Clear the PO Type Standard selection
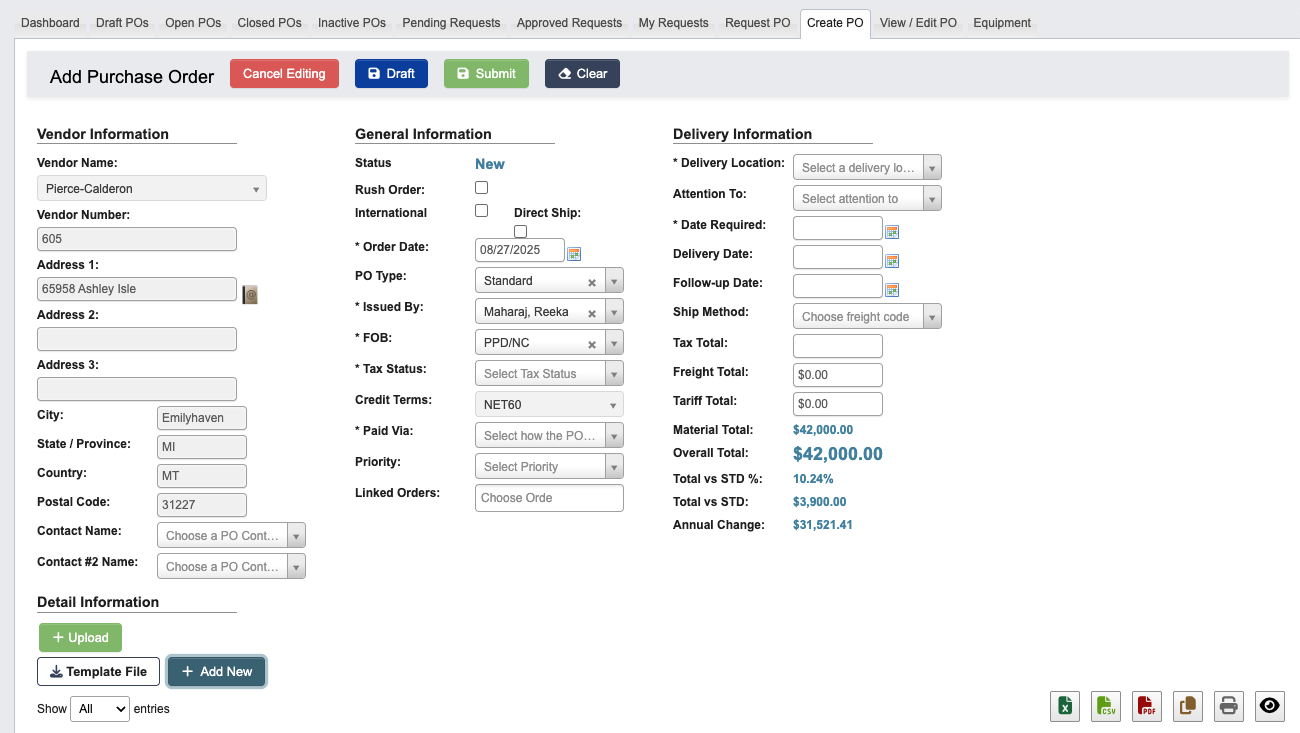This screenshot has height=733, width=1300. [x=592, y=282]
